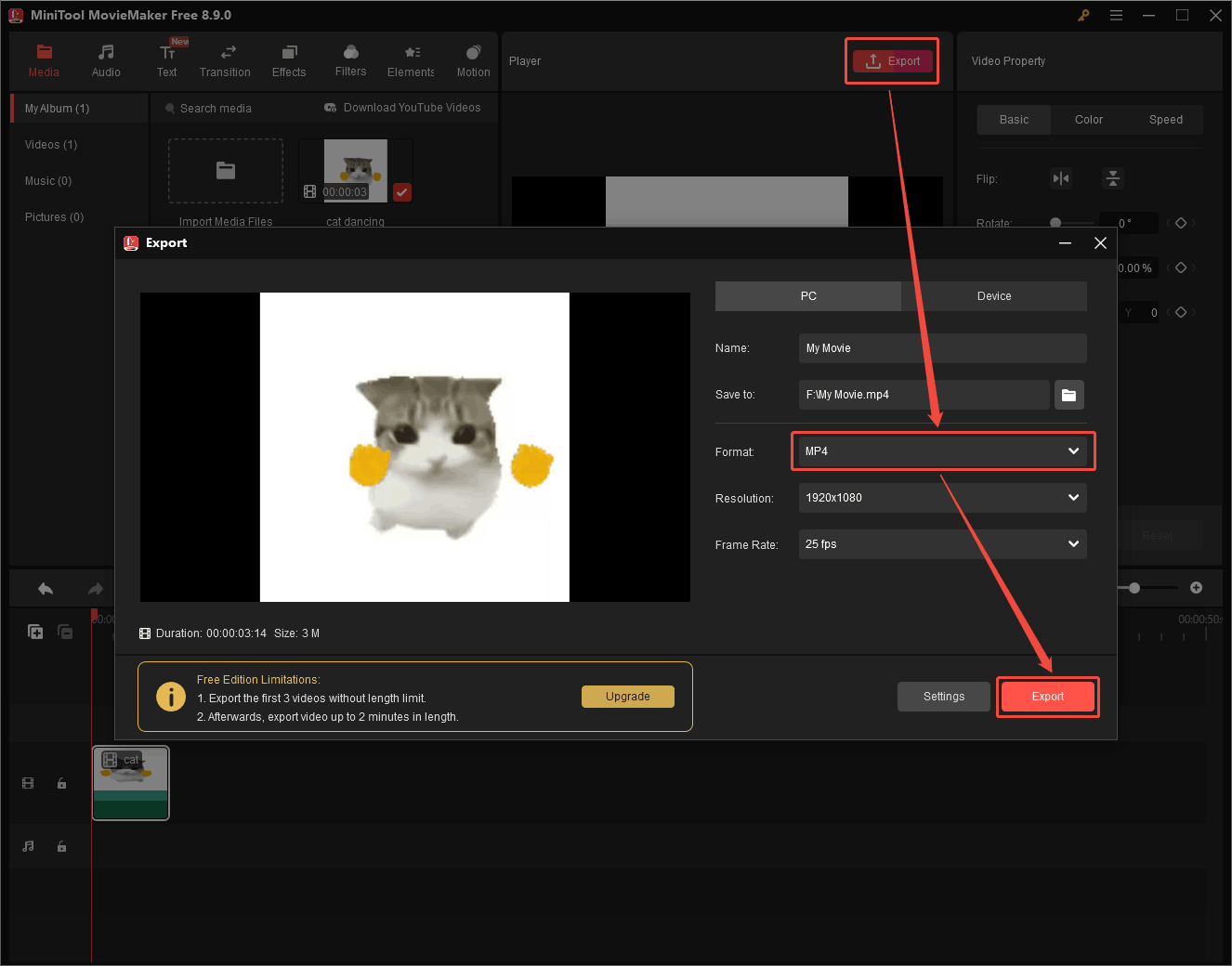1232x966 pixels.
Task: Open the Elements library
Action: 411,61
